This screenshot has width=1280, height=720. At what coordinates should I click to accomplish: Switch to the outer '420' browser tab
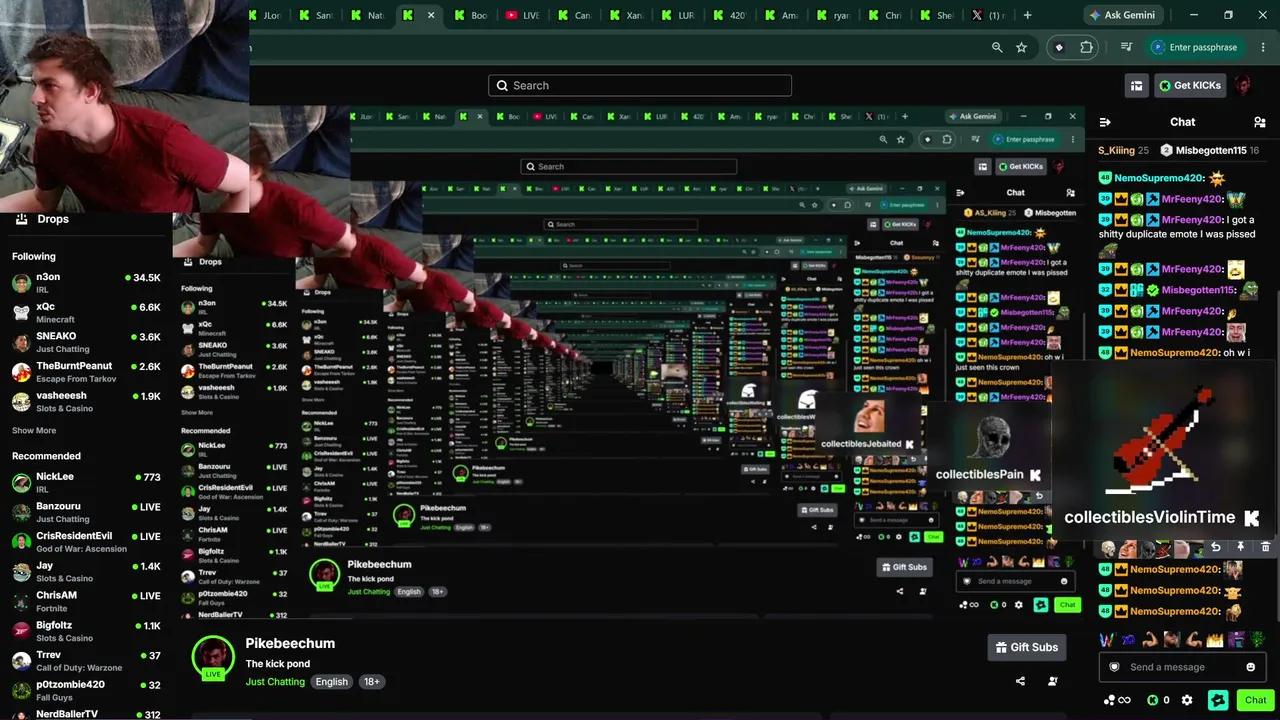coord(729,15)
